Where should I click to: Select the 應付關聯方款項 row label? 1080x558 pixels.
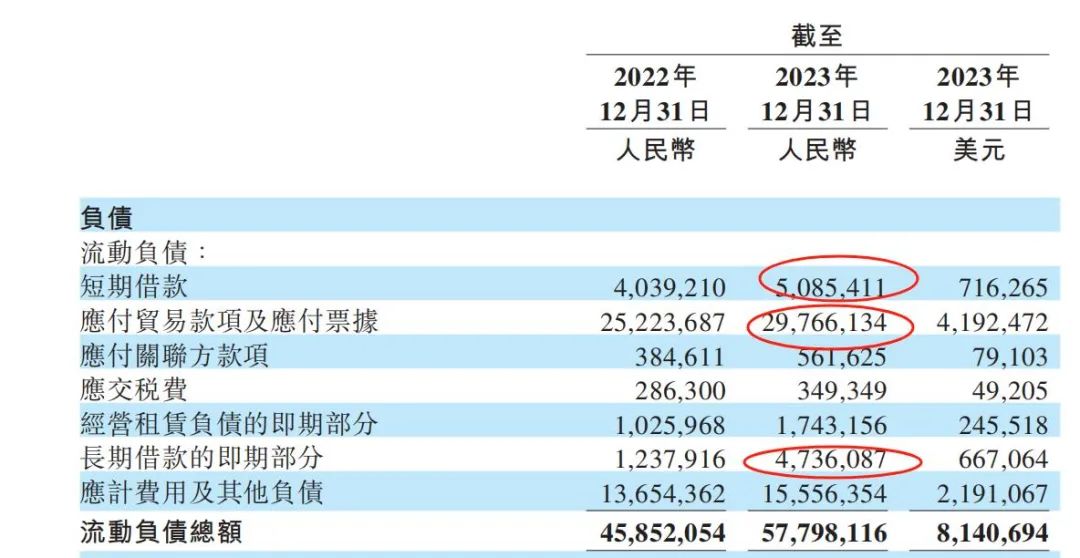click(x=174, y=355)
